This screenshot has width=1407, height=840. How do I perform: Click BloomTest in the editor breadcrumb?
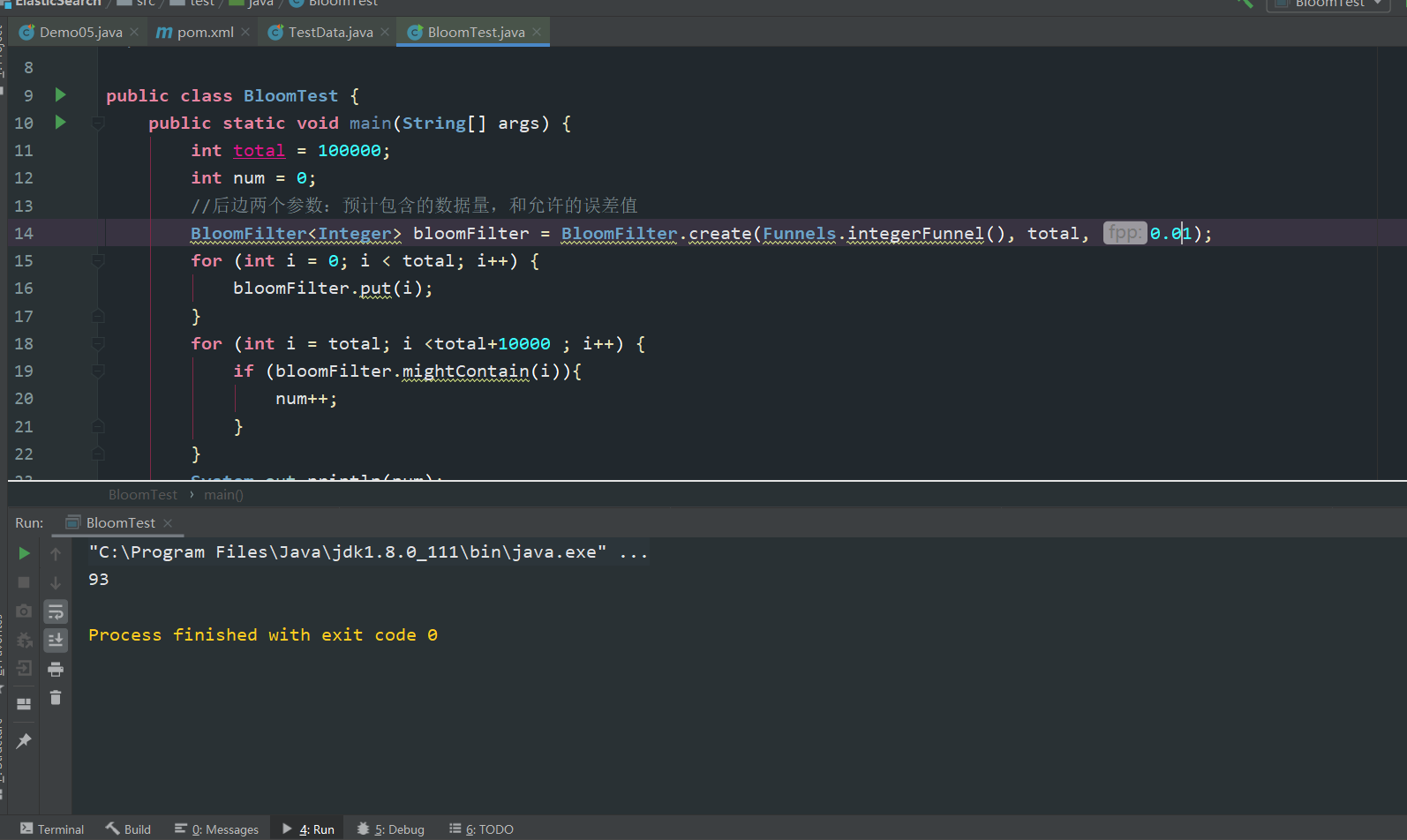click(x=143, y=495)
